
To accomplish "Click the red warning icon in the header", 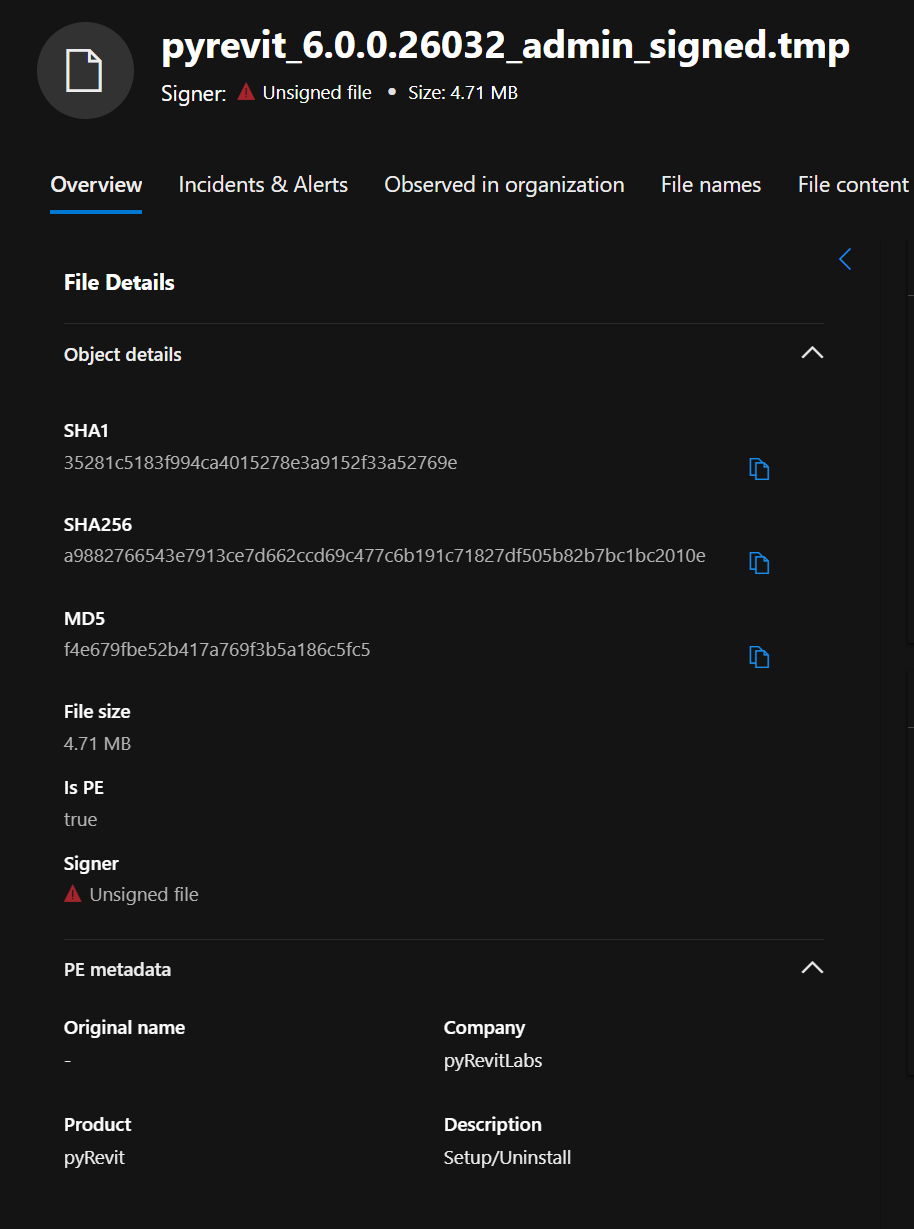I will (246, 93).
